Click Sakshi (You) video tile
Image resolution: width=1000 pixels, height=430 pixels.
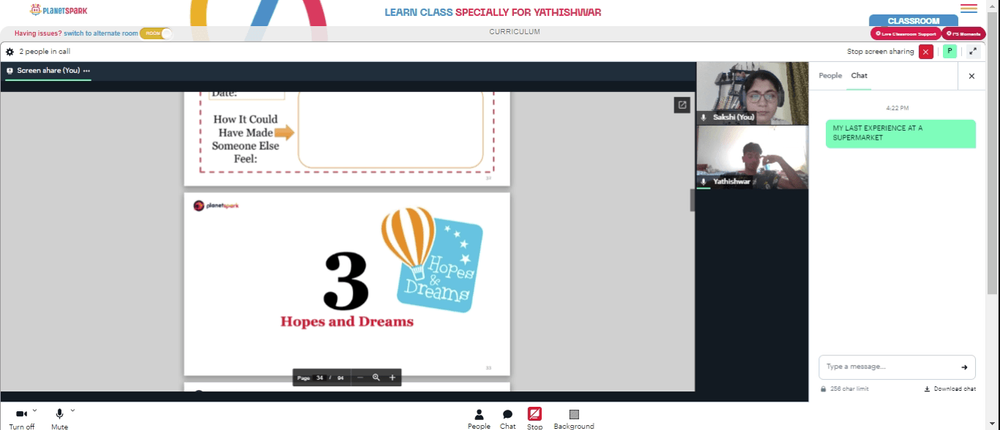coord(752,93)
